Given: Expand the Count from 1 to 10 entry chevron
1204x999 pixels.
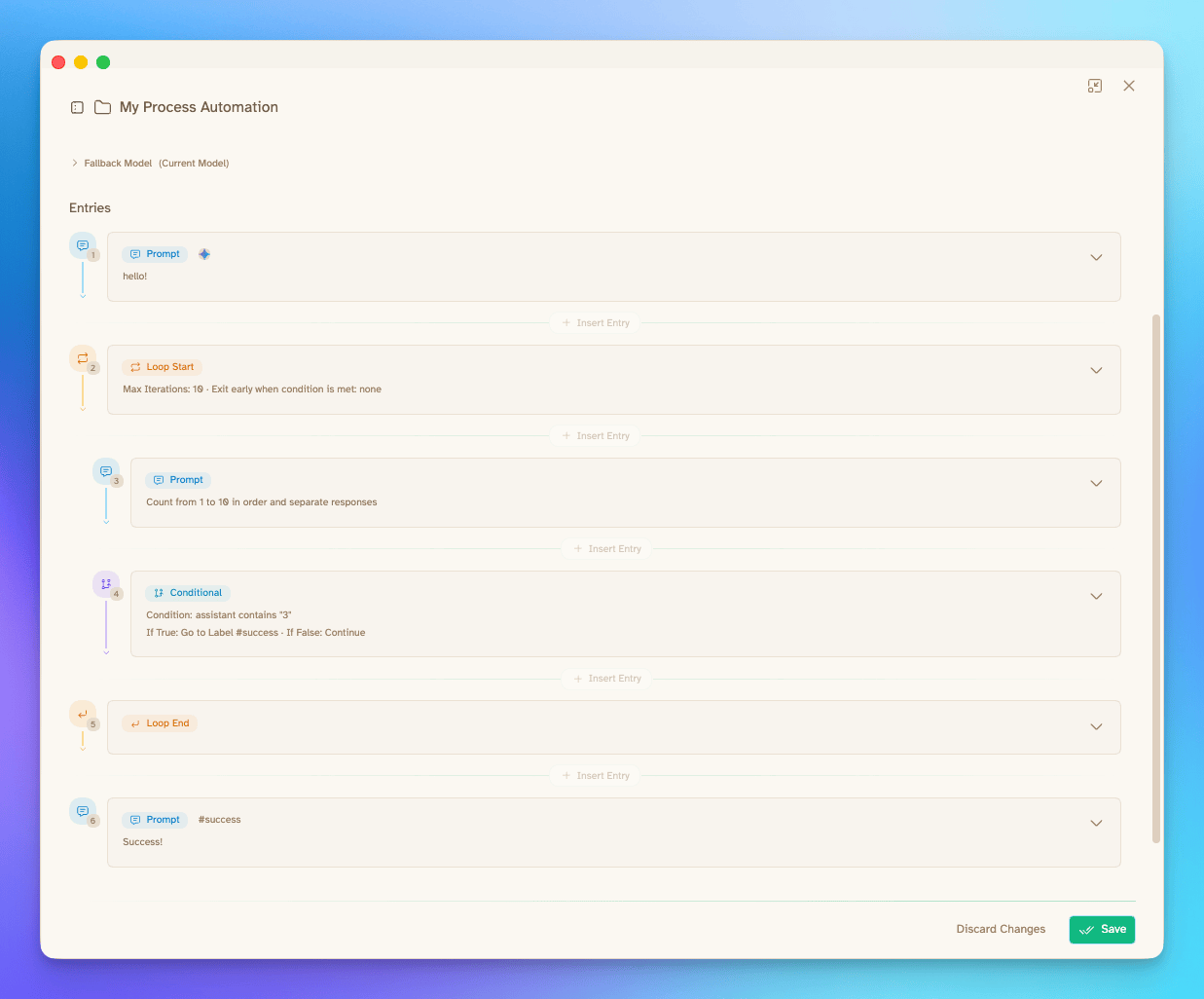Looking at the screenshot, I should [x=1096, y=484].
